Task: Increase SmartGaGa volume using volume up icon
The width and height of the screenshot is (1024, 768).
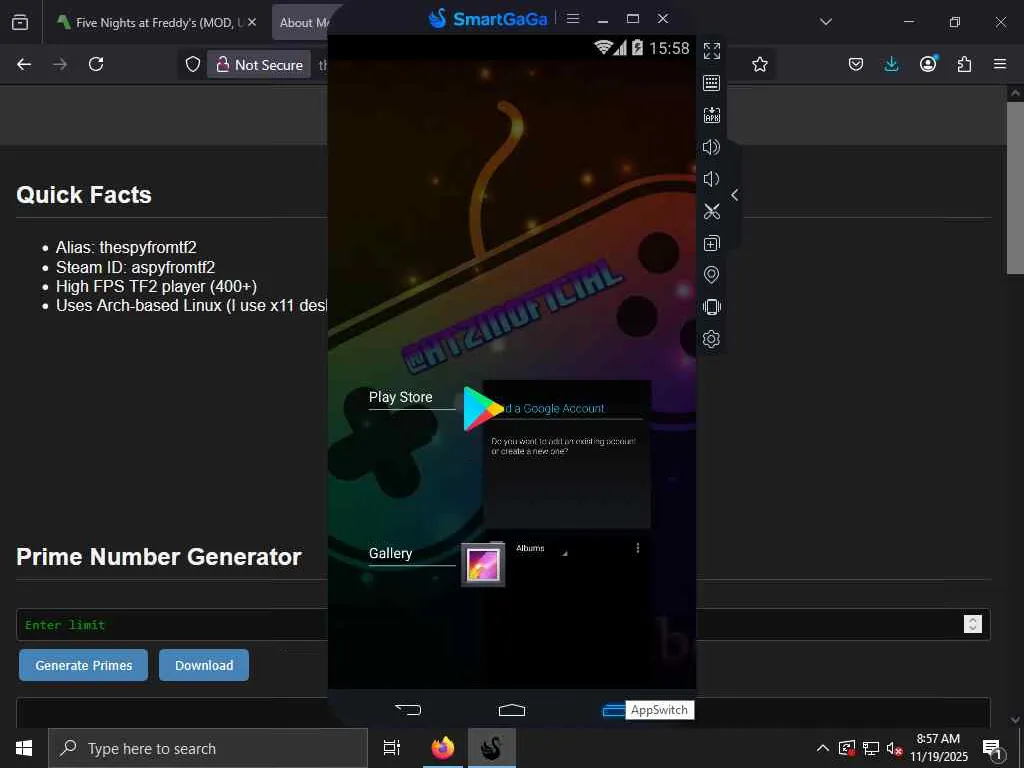Action: (x=711, y=147)
